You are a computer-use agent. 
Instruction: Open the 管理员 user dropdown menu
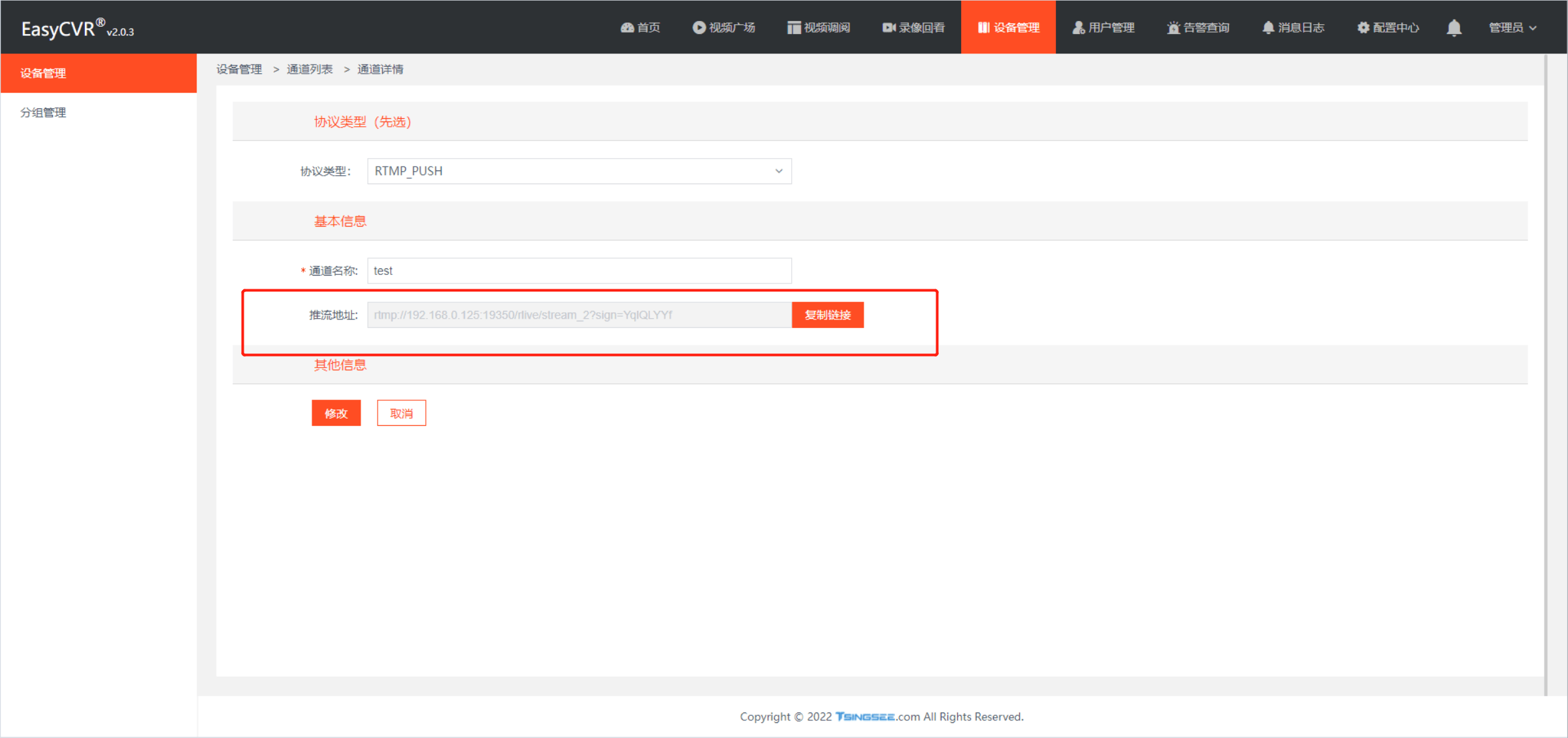[x=1512, y=27]
